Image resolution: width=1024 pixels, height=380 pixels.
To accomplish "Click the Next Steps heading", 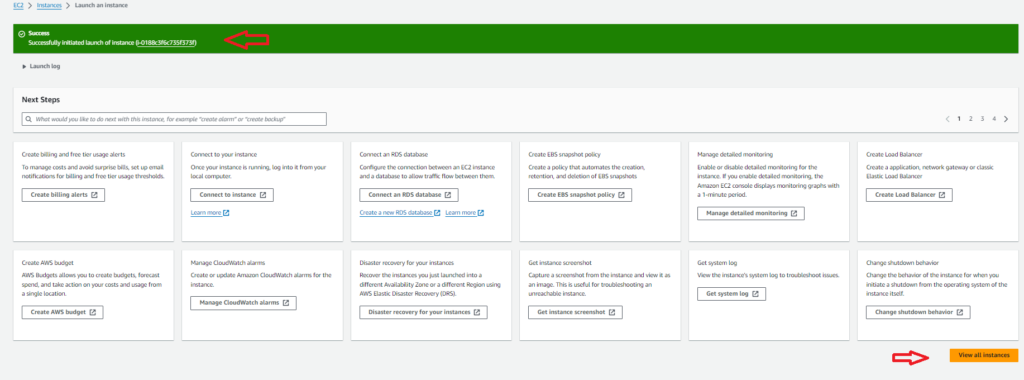I will coord(40,100).
